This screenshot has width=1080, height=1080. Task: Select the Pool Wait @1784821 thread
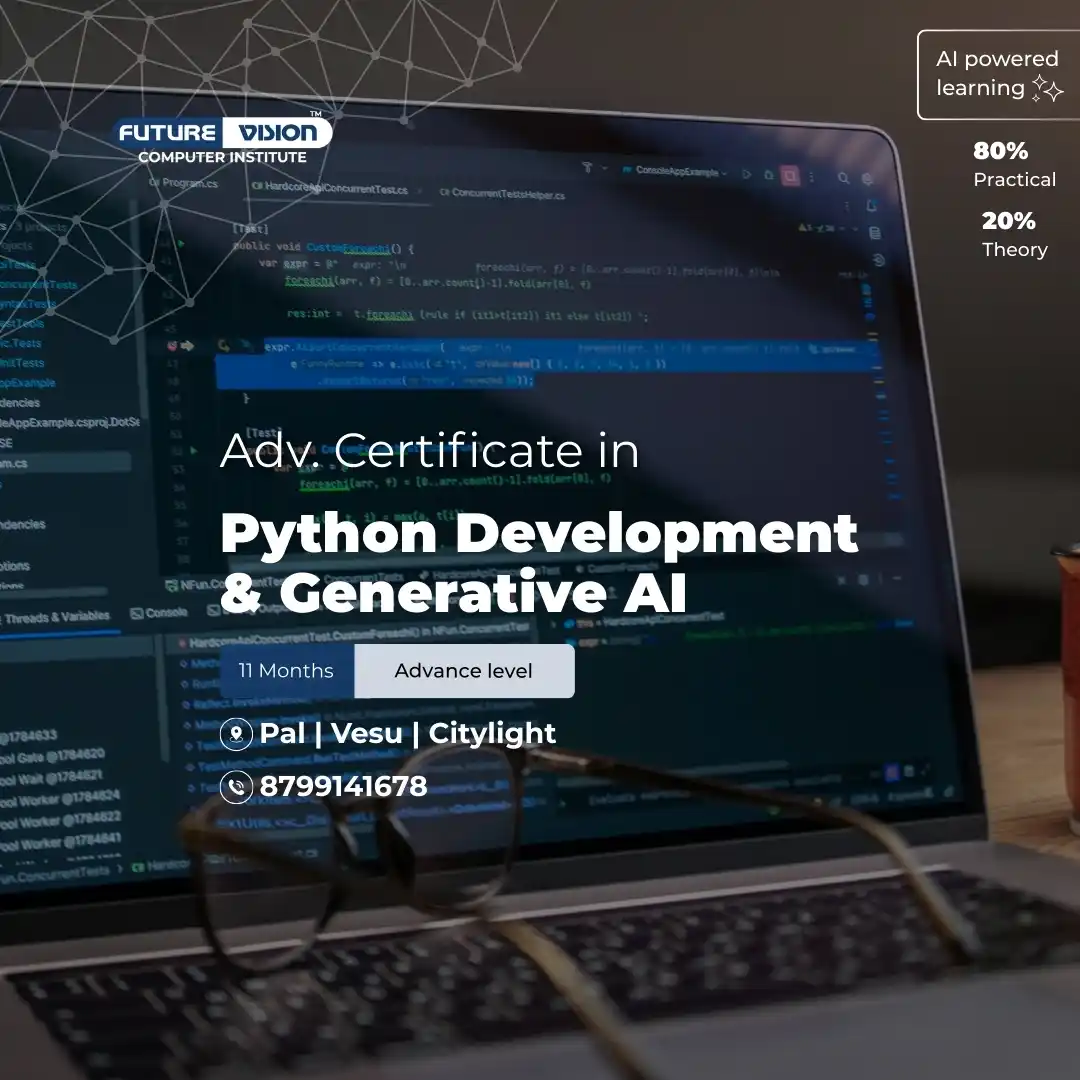(x=52, y=778)
